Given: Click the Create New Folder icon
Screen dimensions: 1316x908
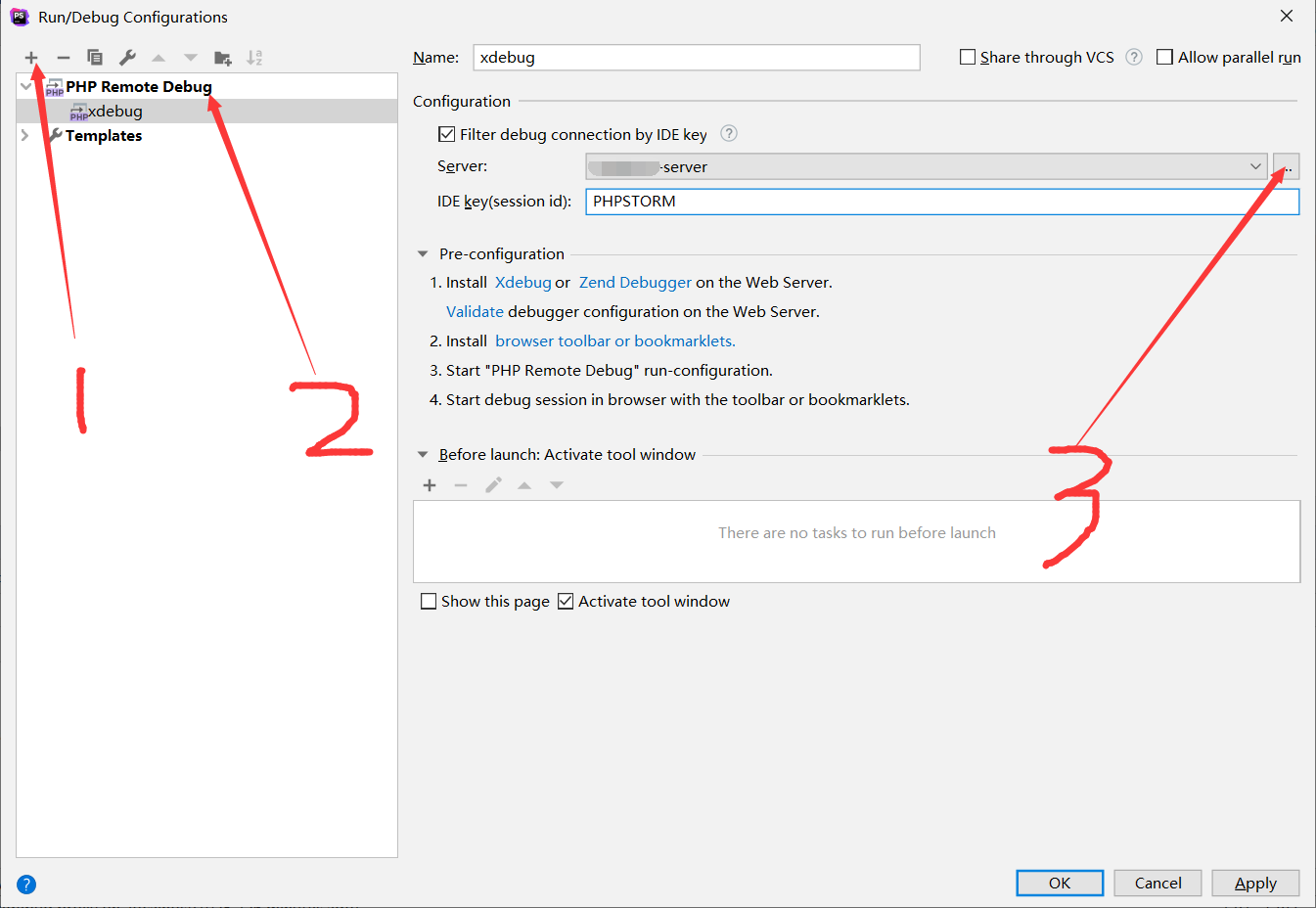Looking at the screenshot, I should (x=223, y=58).
